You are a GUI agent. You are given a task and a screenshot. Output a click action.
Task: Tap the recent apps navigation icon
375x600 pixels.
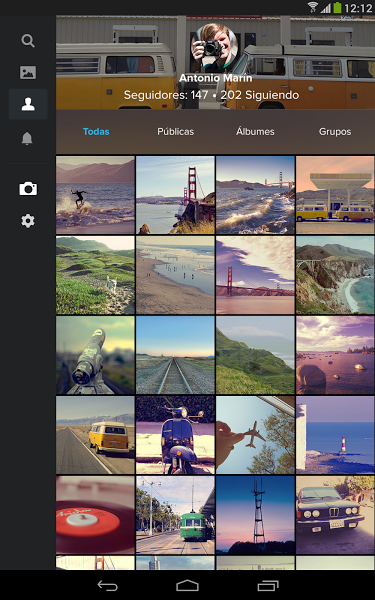pyautogui.click(x=268, y=585)
